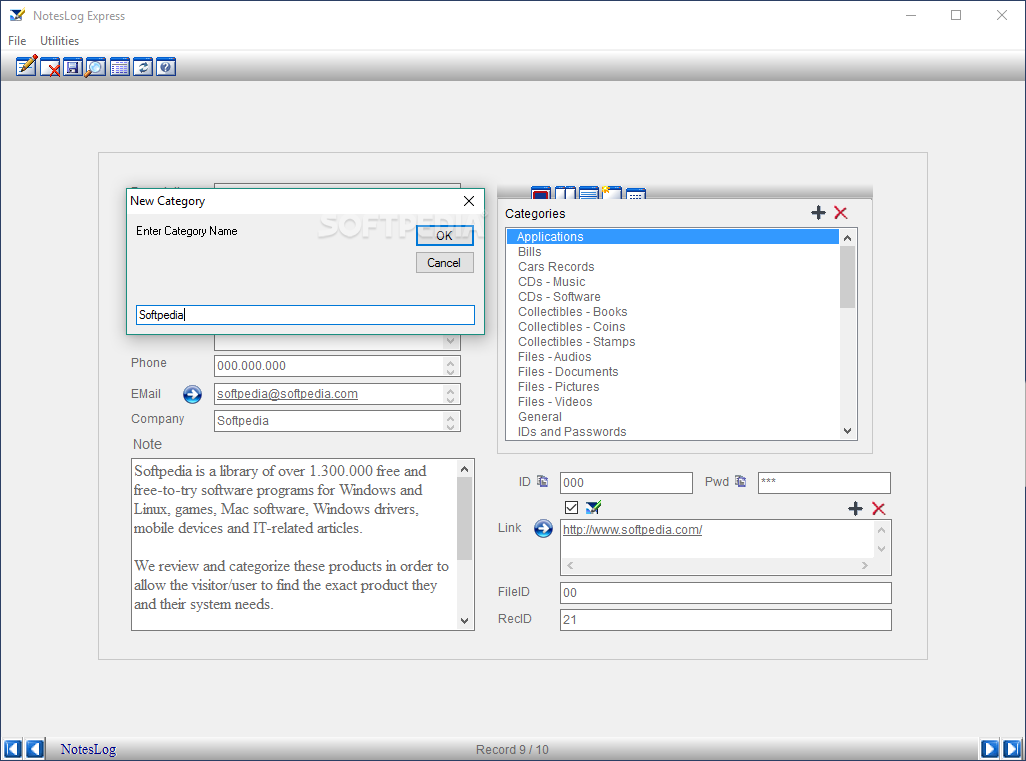Screen dimensions: 1026x761
Task: Click the Categories list scroll down arrow
Action: 847,431
